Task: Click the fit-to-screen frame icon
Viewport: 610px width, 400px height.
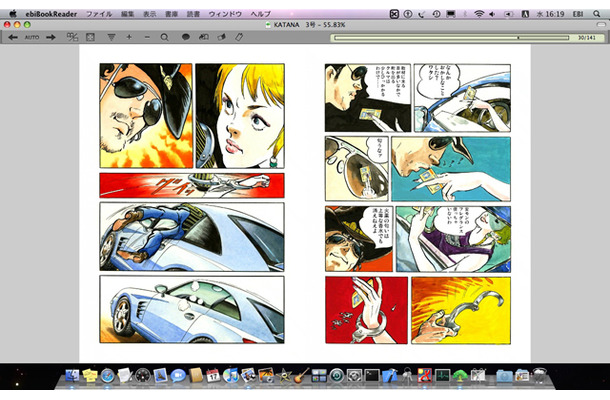Action: point(90,37)
